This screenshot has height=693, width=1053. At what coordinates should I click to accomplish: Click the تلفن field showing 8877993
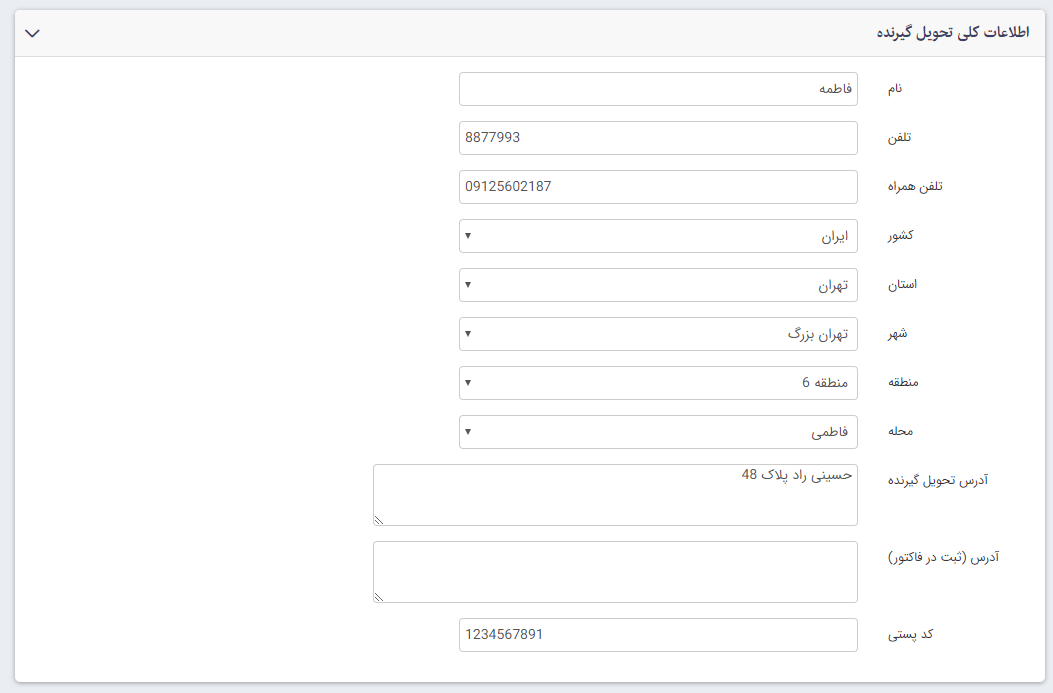(x=658, y=137)
